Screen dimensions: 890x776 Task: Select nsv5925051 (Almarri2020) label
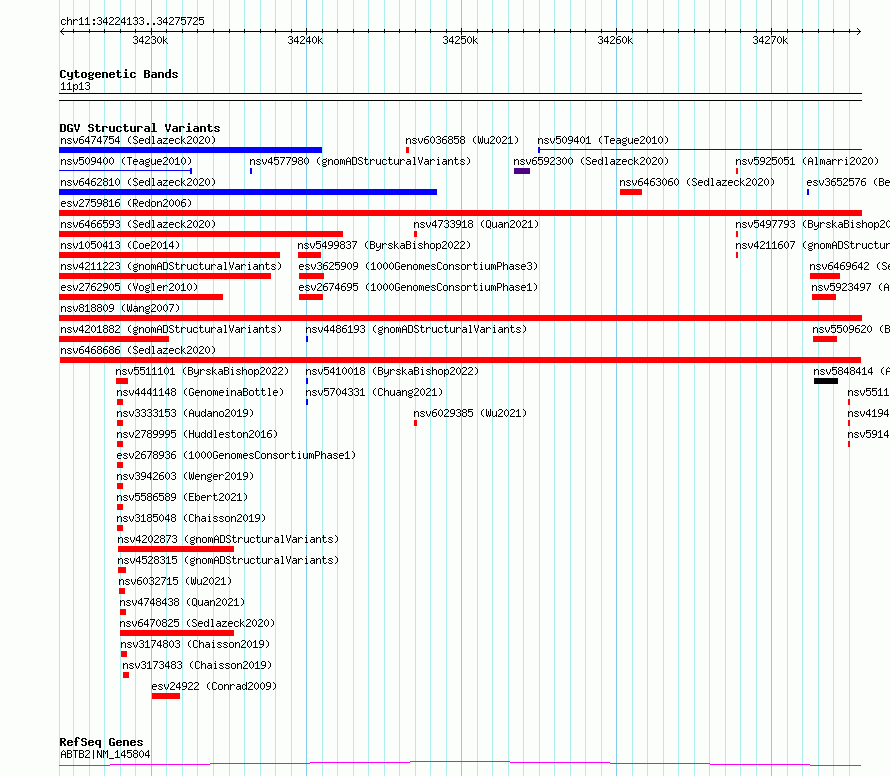click(x=807, y=161)
